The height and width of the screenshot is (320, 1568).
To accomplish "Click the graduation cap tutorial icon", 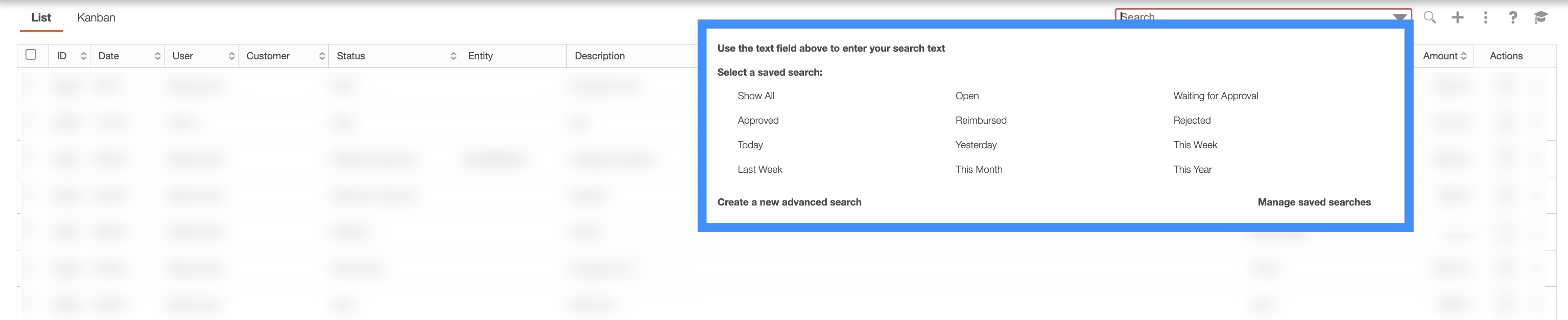I will 1540,18.
